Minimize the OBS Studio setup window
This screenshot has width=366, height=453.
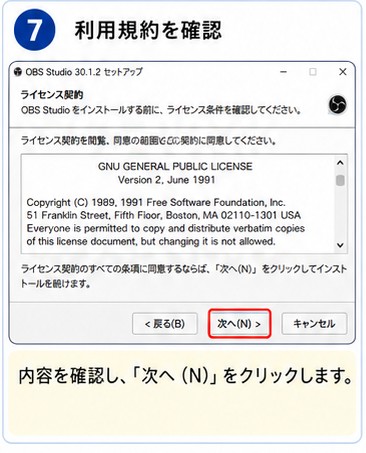283,72
